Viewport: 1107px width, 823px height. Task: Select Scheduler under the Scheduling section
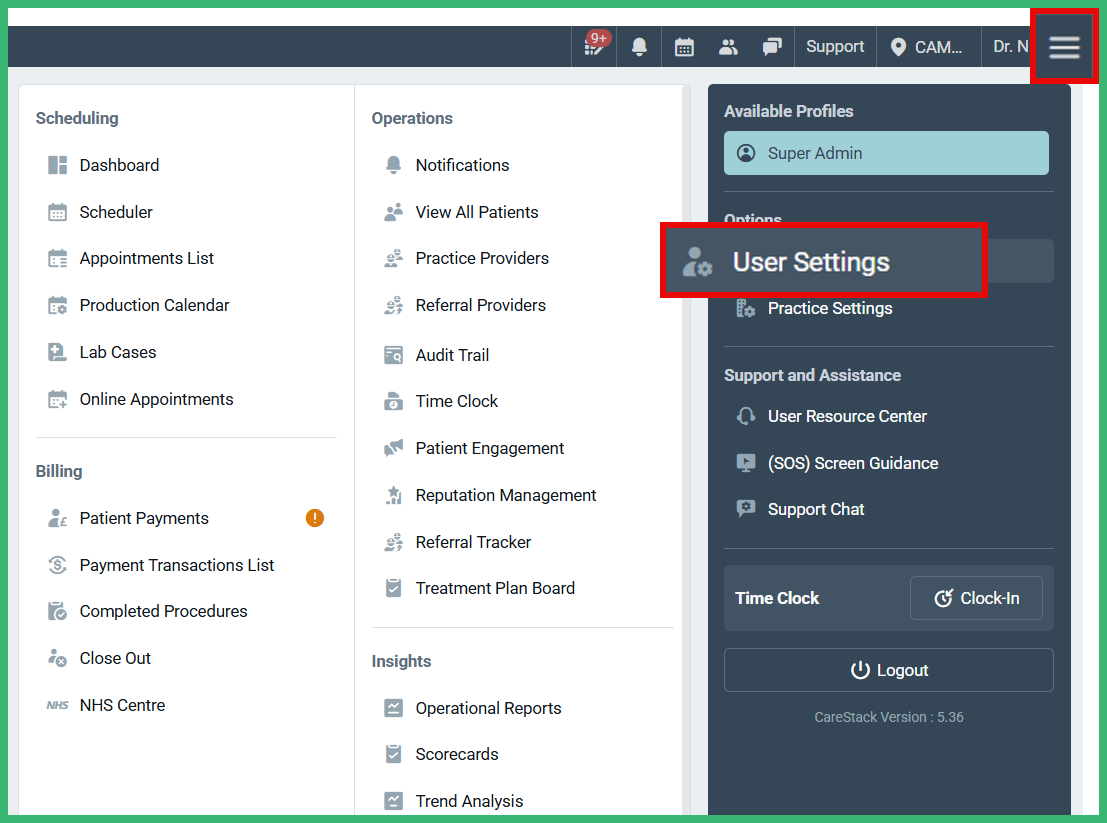tap(116, 212)
